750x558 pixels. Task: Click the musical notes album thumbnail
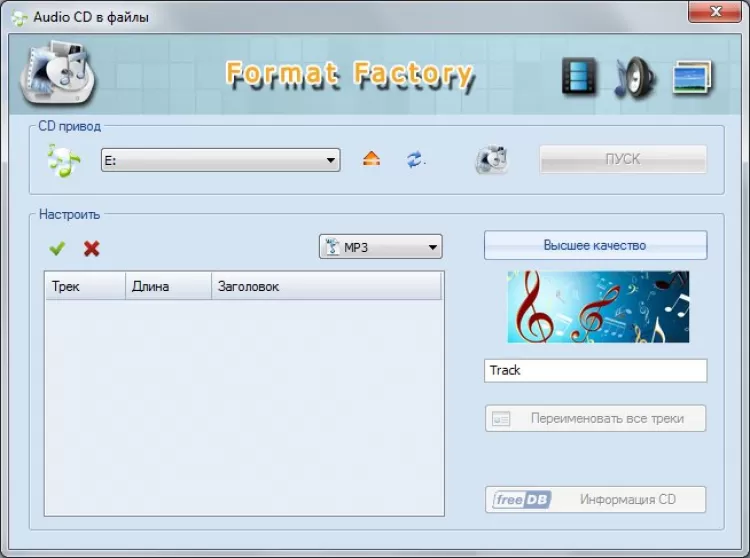click(598, 307)
